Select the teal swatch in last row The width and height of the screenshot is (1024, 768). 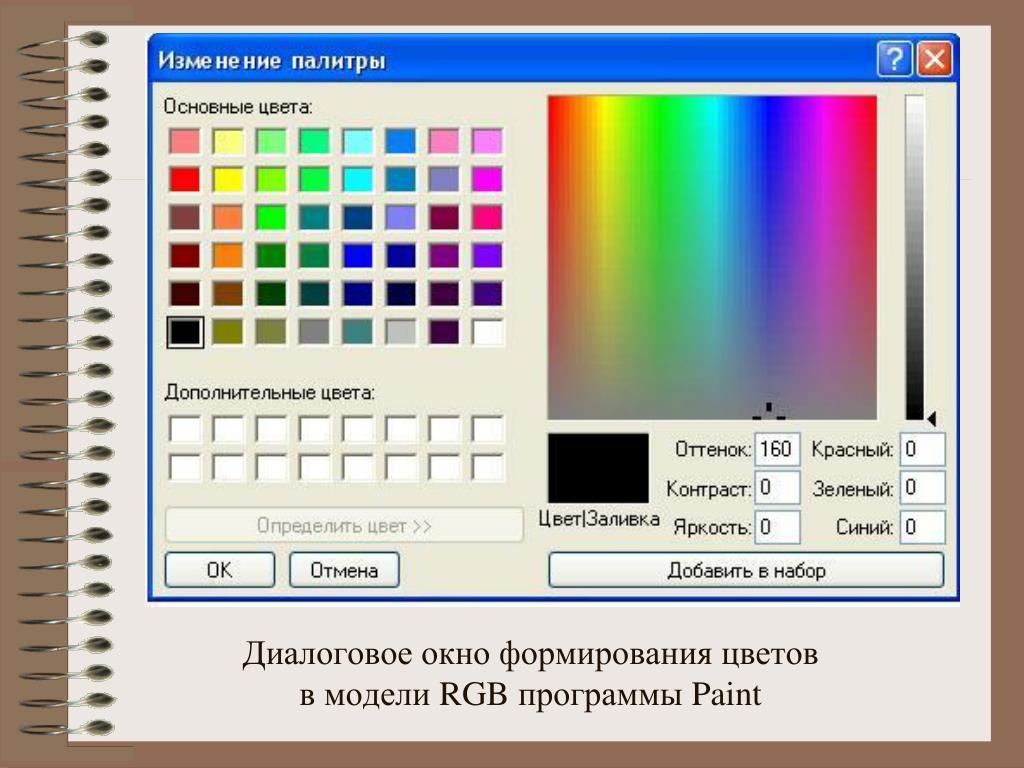point(358,332)
